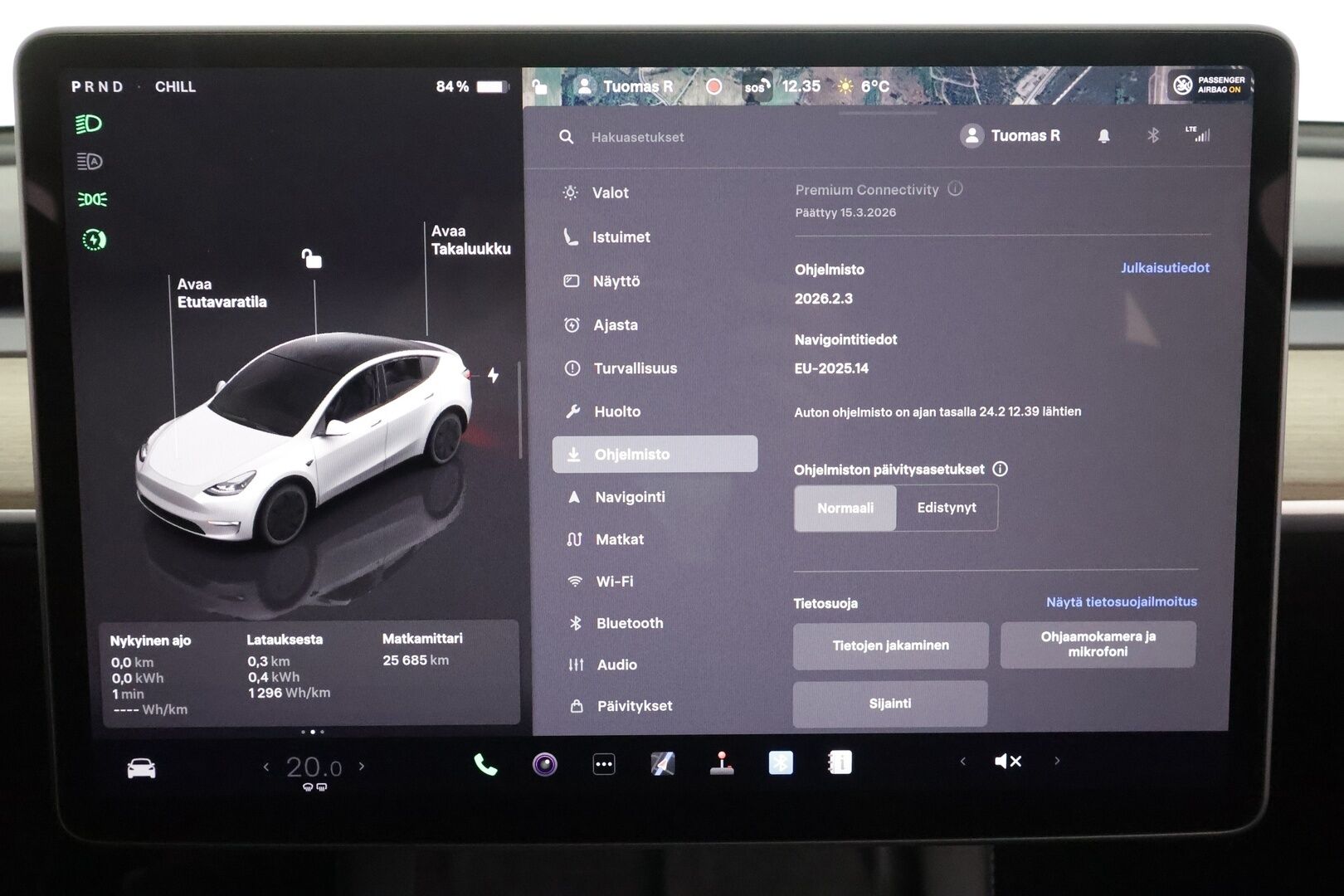
Task: Switch to Edistynyt update mode
Action: pyautogui.click(x=946, y=508)
